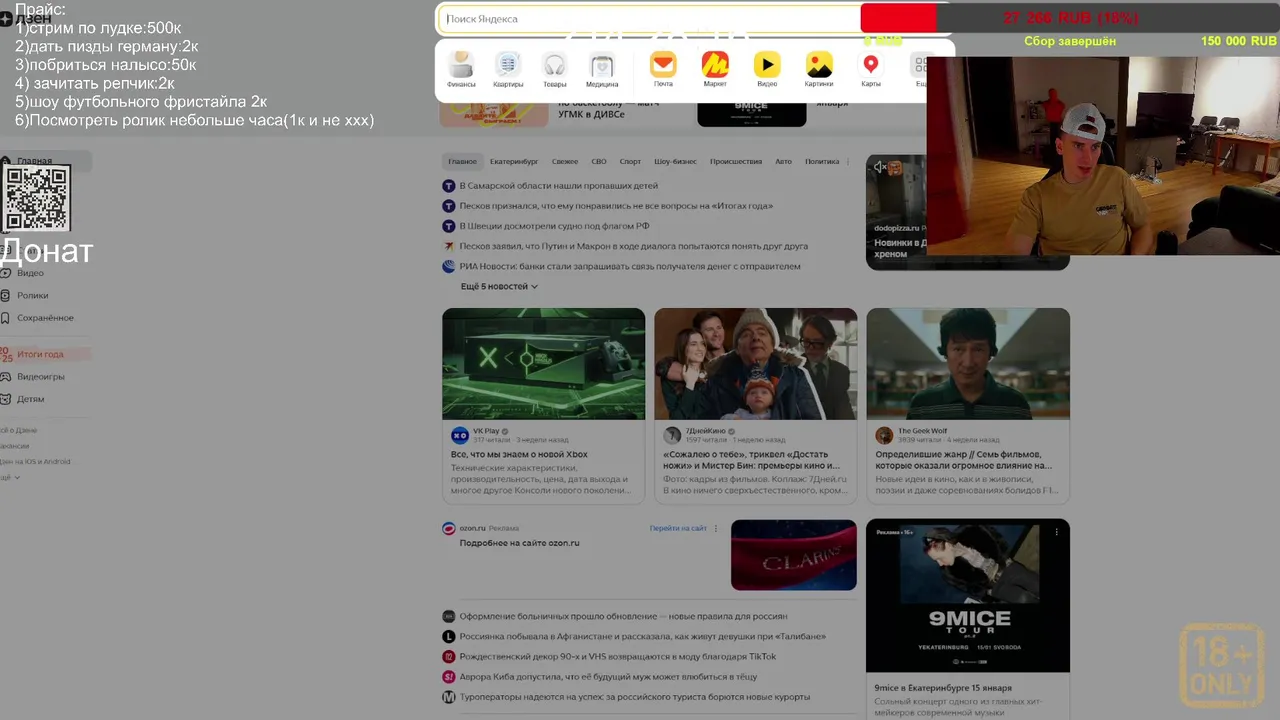The width and height of the screenshot is (1280, 720).
Task: Click Все, что мы знаем о новой Xbox
Action: 519,454
